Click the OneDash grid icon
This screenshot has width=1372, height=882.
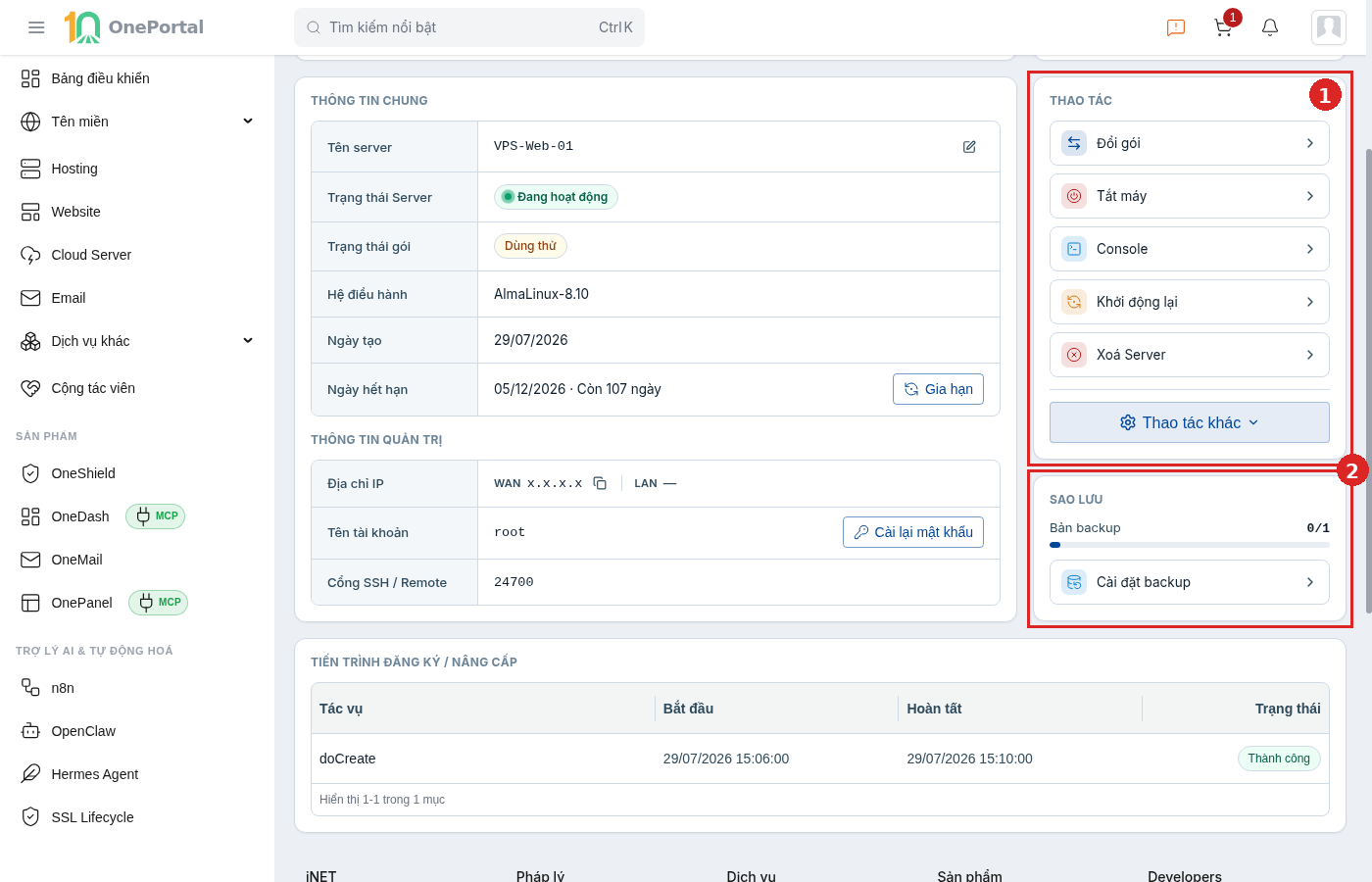coord(30,516)
